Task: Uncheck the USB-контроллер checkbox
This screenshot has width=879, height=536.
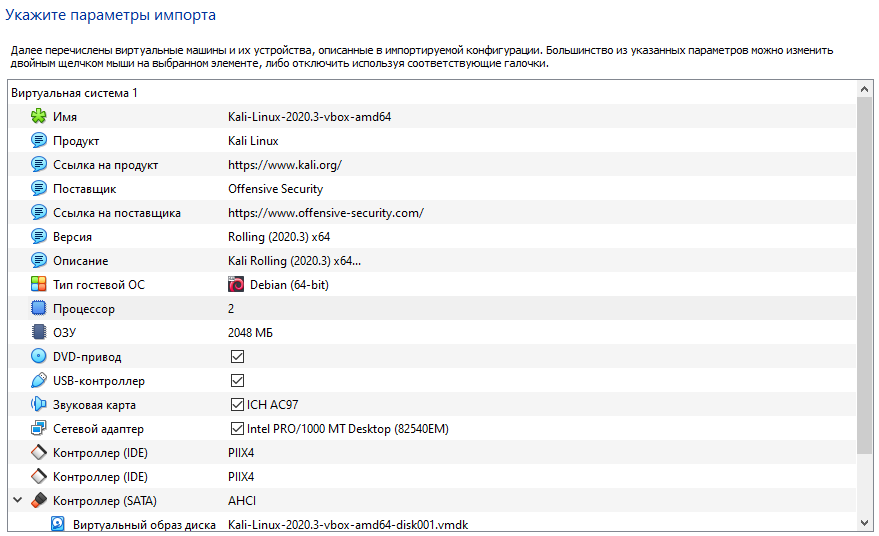Action: point(237,381)
